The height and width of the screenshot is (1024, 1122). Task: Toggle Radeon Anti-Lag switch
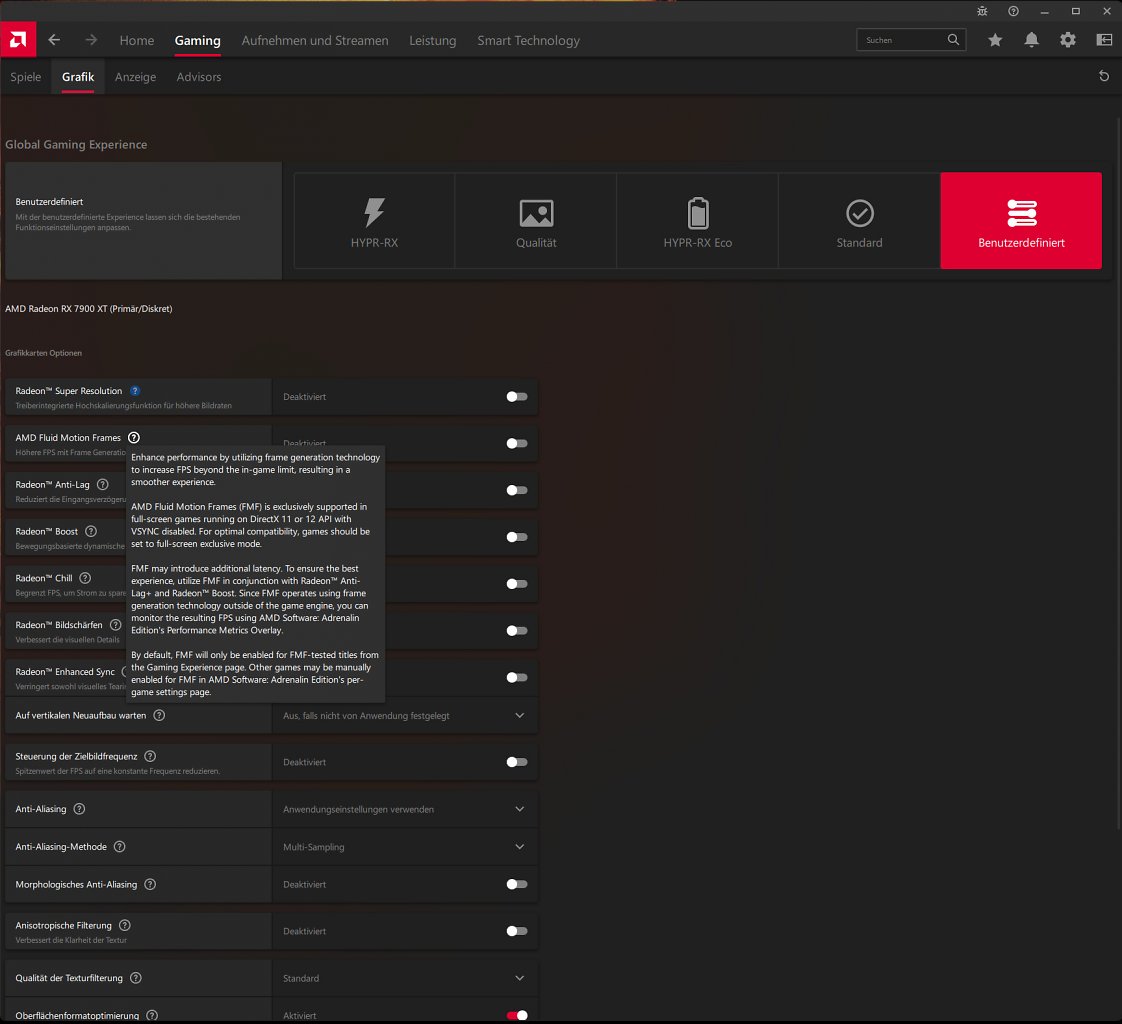click(517, 490)
